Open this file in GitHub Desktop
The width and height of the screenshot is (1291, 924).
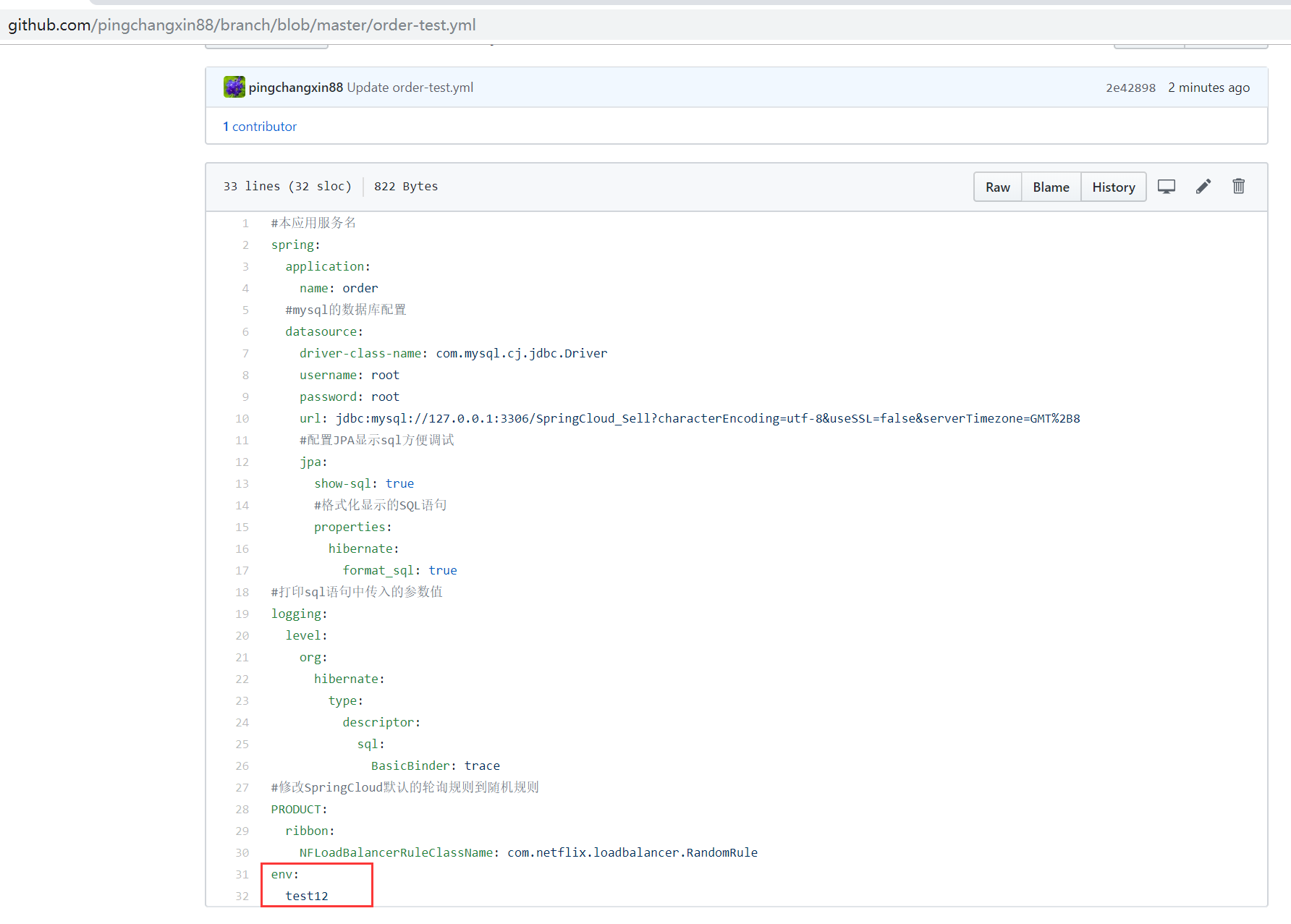pyautogui.click(x=1166, y=187)
